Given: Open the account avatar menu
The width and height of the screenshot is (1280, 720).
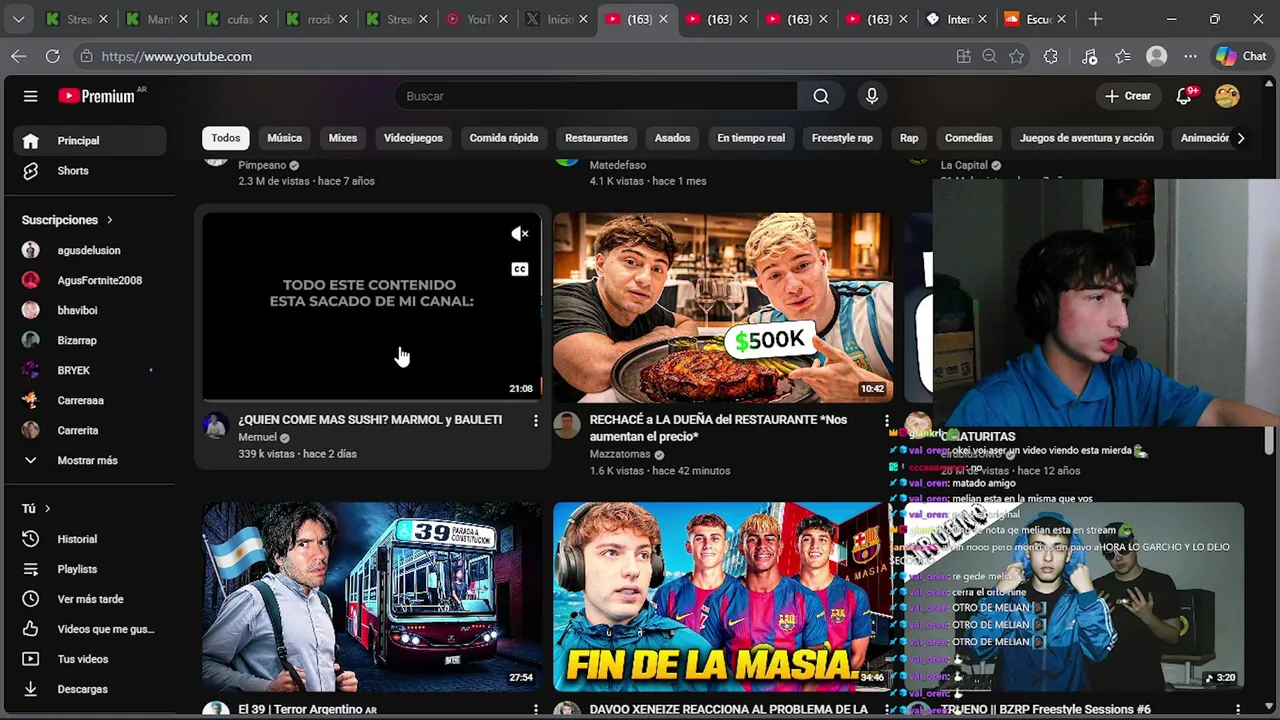Looking at the screenshot, I should 1227,96.
